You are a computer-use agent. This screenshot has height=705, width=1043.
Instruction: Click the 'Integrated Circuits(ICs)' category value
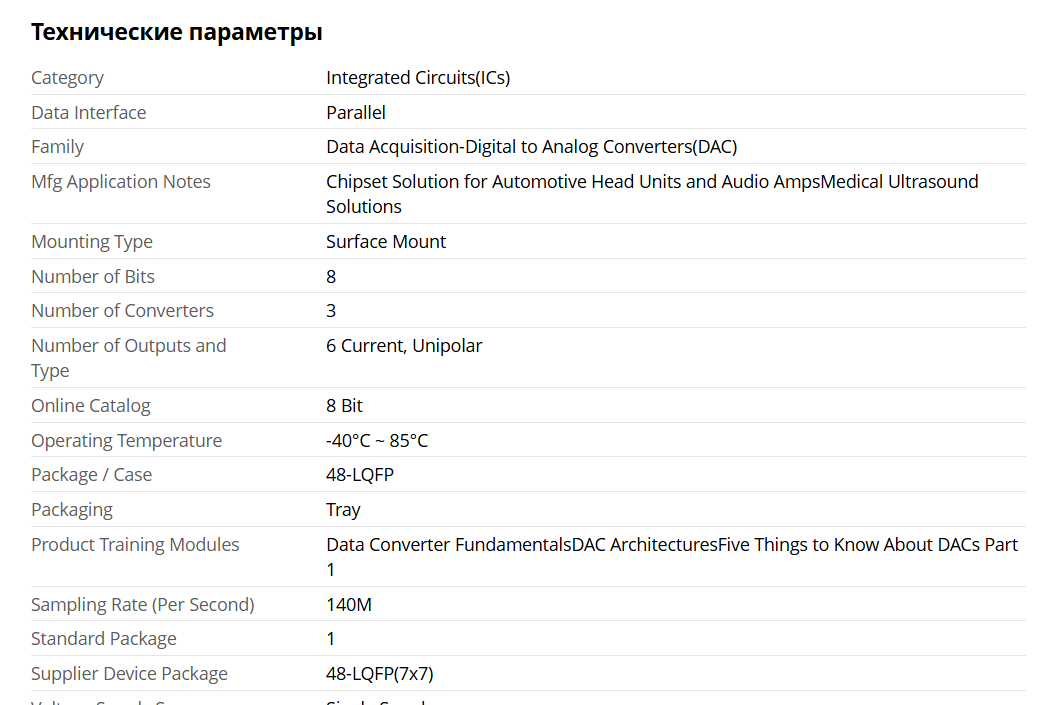tap(418, 78)
